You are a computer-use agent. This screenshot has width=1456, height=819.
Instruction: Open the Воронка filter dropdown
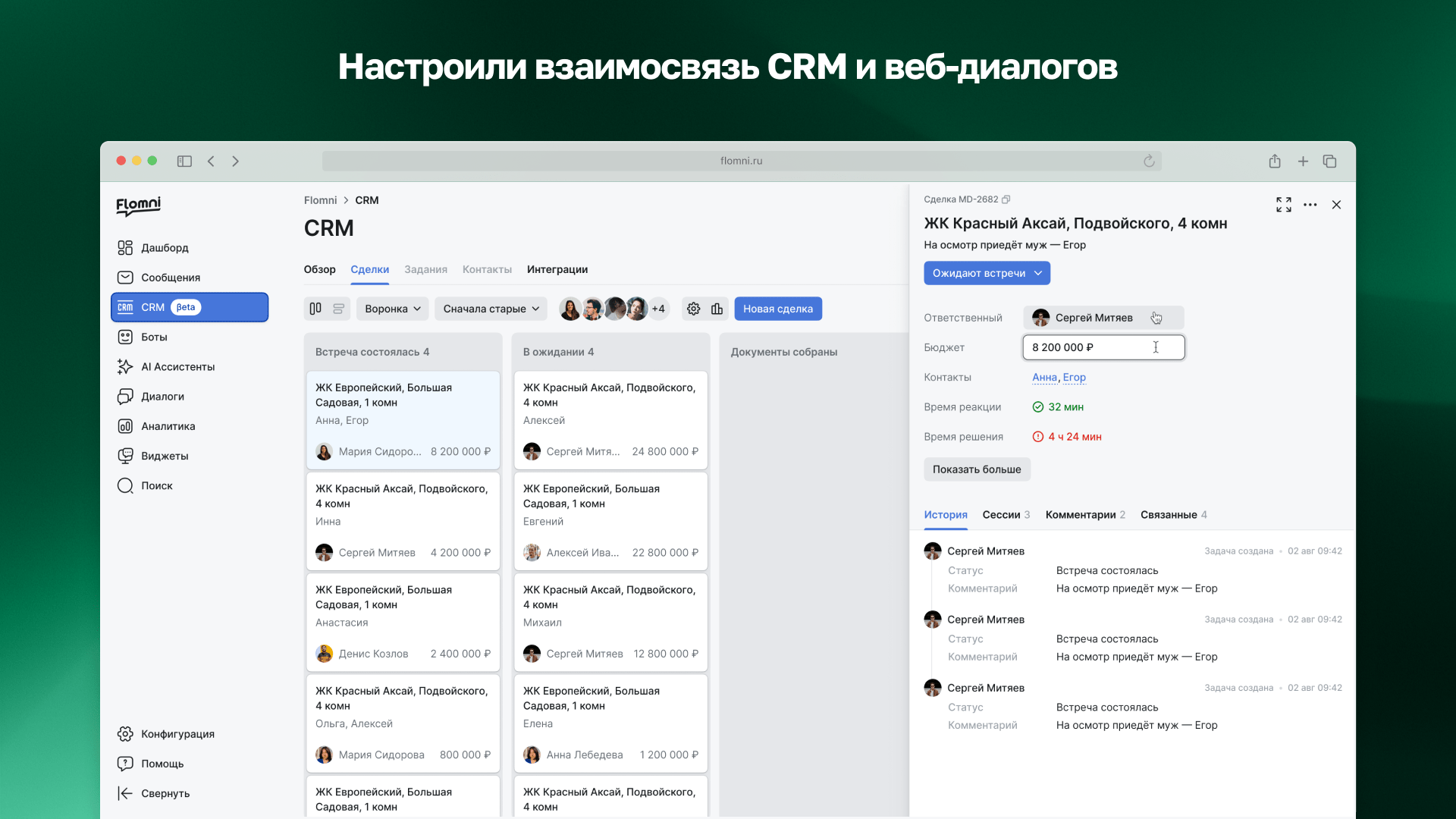(392, 309)
